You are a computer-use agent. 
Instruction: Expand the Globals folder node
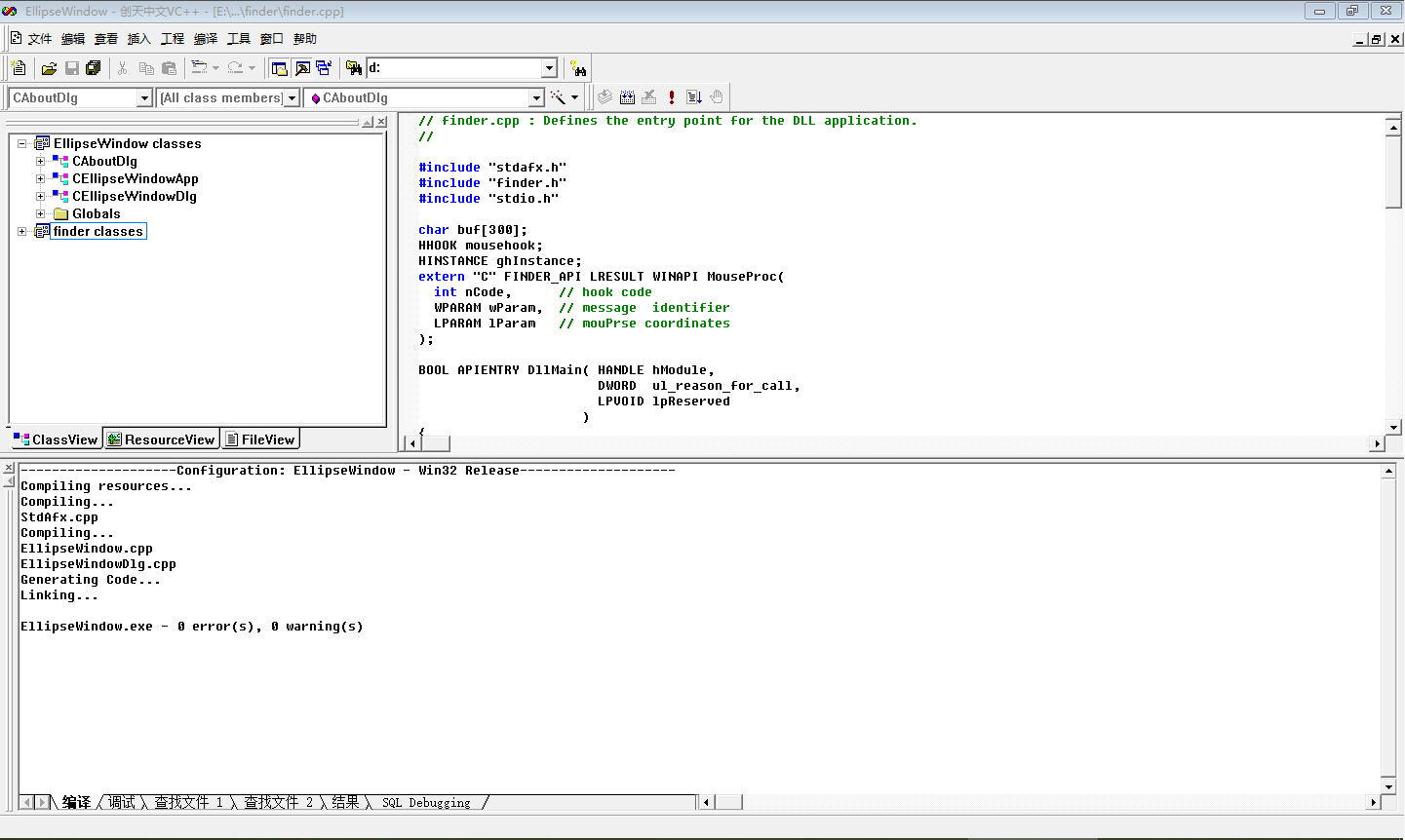coord(40,213)
